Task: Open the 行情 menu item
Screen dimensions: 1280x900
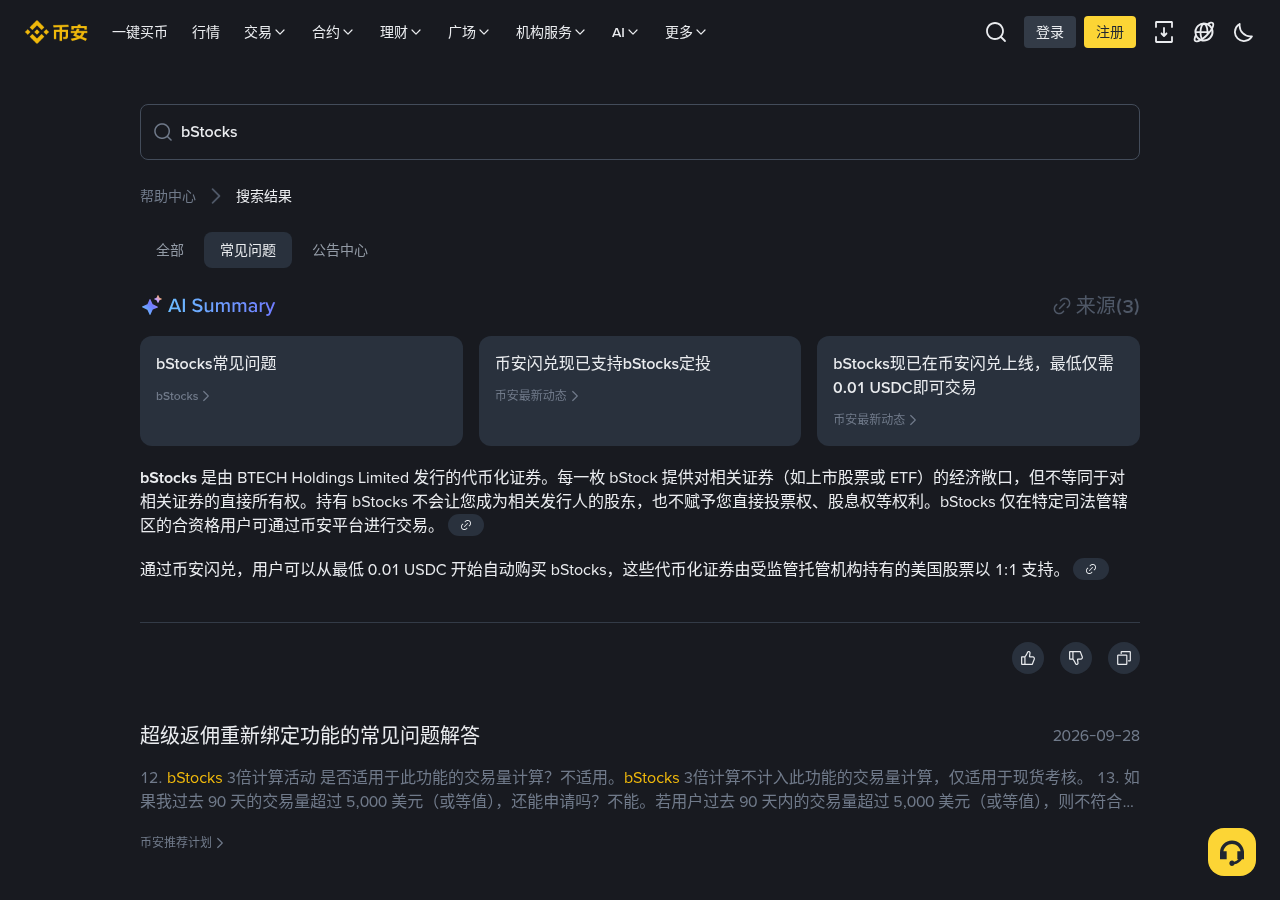Action: point(206,32)
